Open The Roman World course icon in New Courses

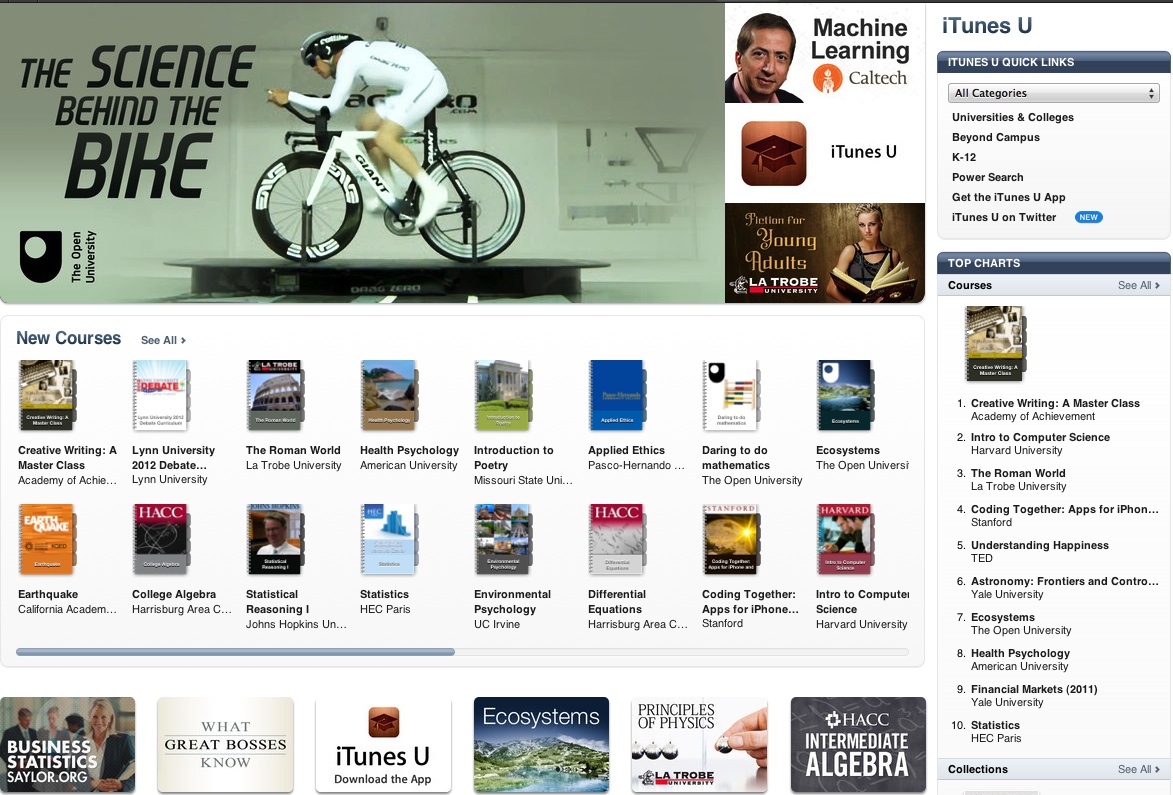(x=275, y=396)
